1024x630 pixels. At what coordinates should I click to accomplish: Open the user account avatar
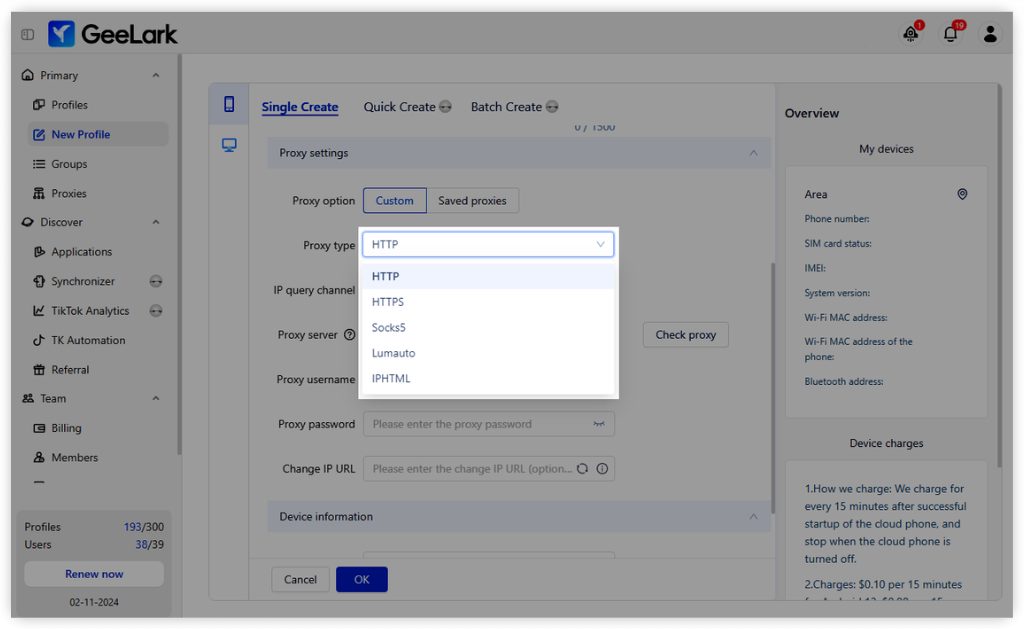(990, 34)
